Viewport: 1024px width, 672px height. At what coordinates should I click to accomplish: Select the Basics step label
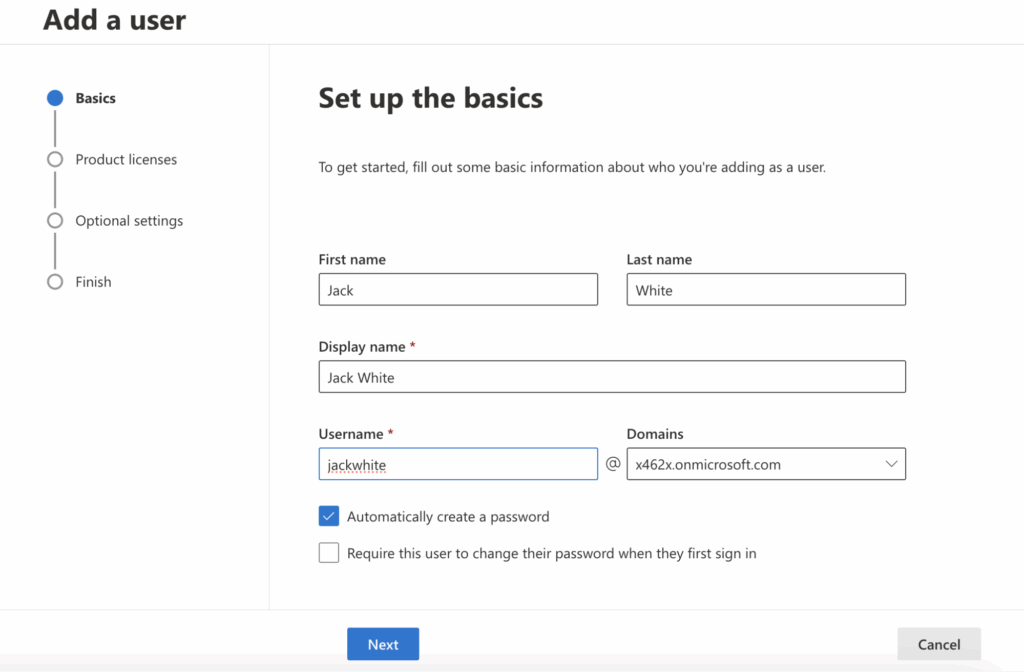(x=95, y=98)
